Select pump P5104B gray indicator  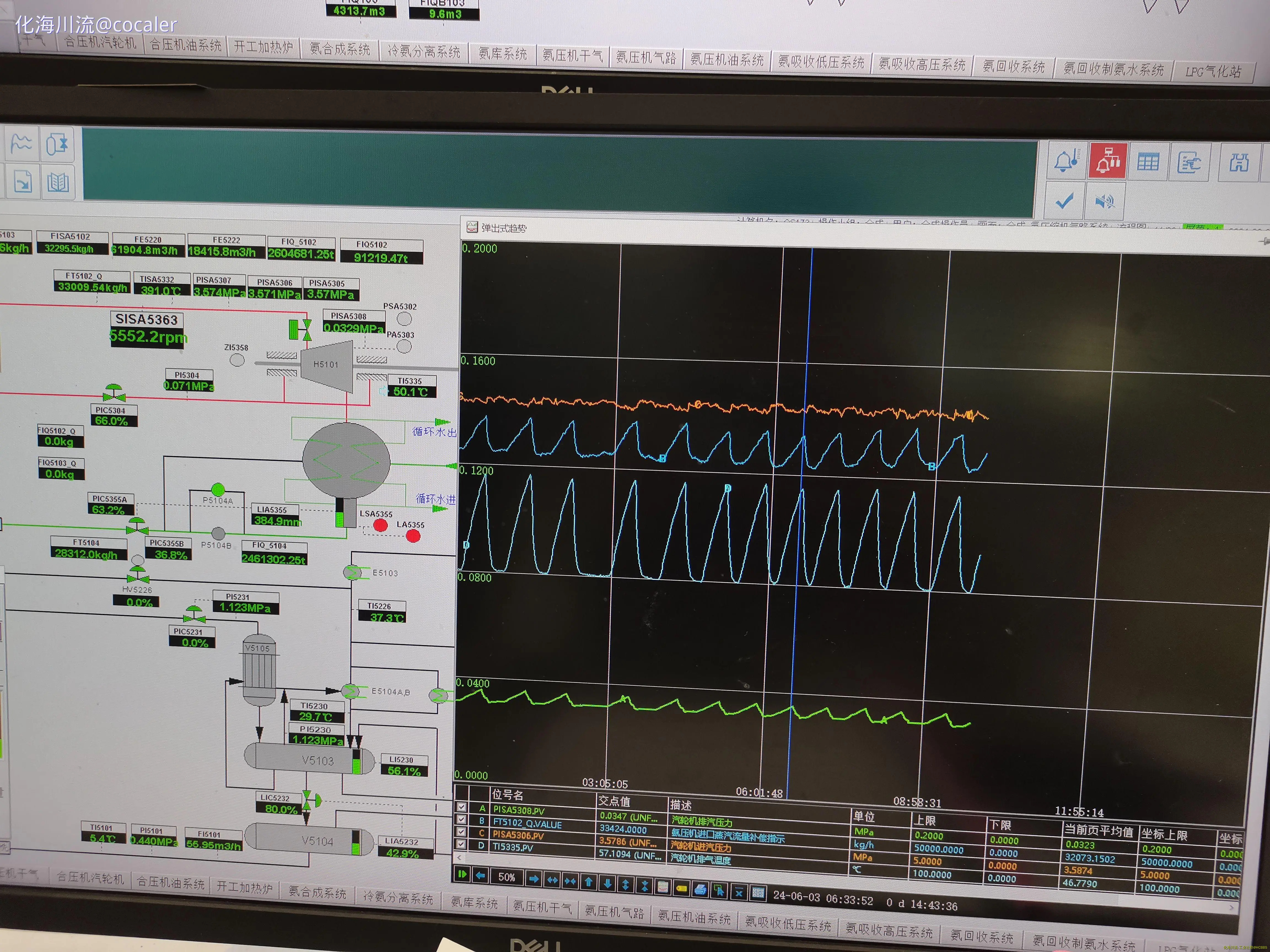coord(218,534)
